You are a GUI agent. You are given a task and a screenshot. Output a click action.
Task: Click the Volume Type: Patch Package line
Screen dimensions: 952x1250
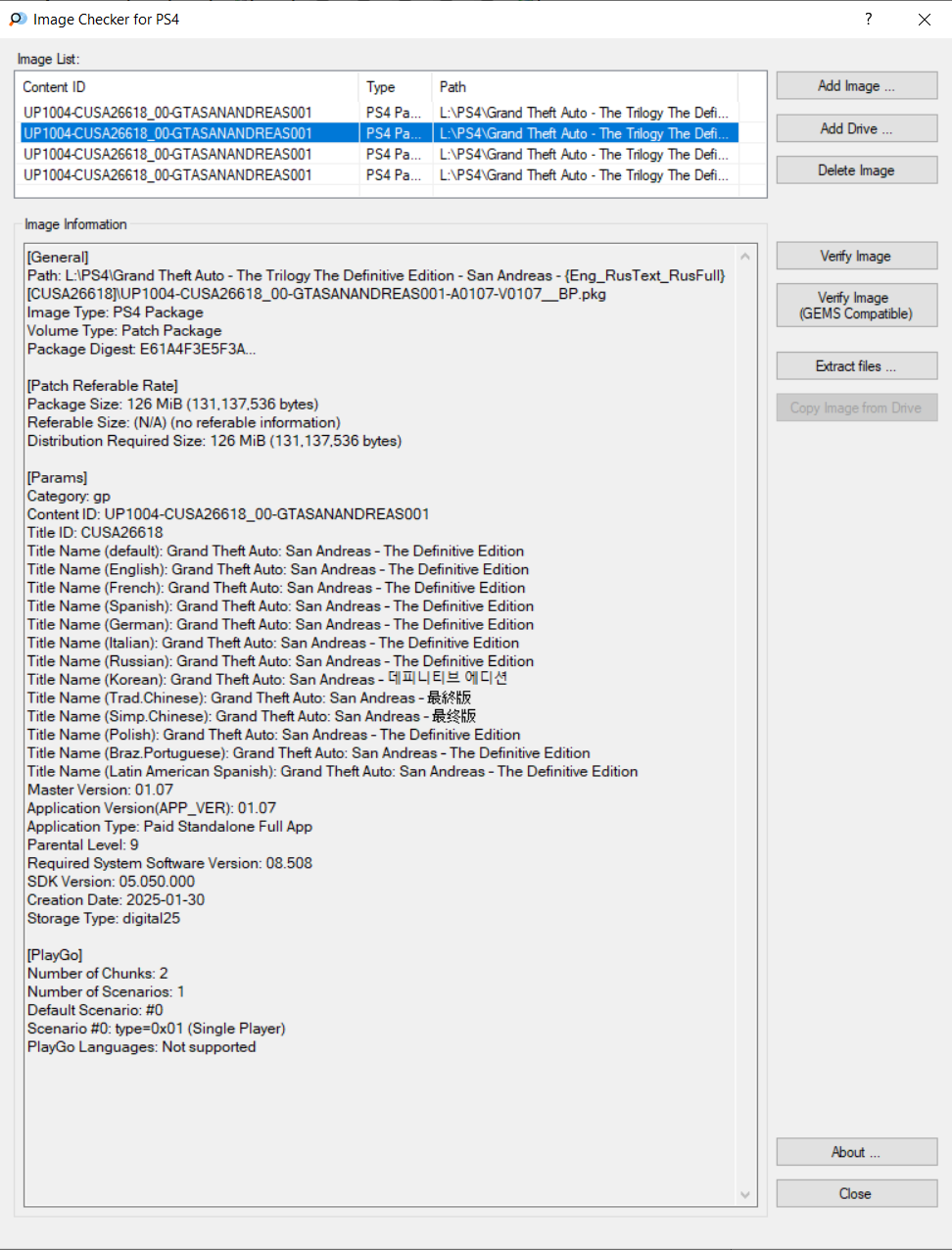point(124,331)
